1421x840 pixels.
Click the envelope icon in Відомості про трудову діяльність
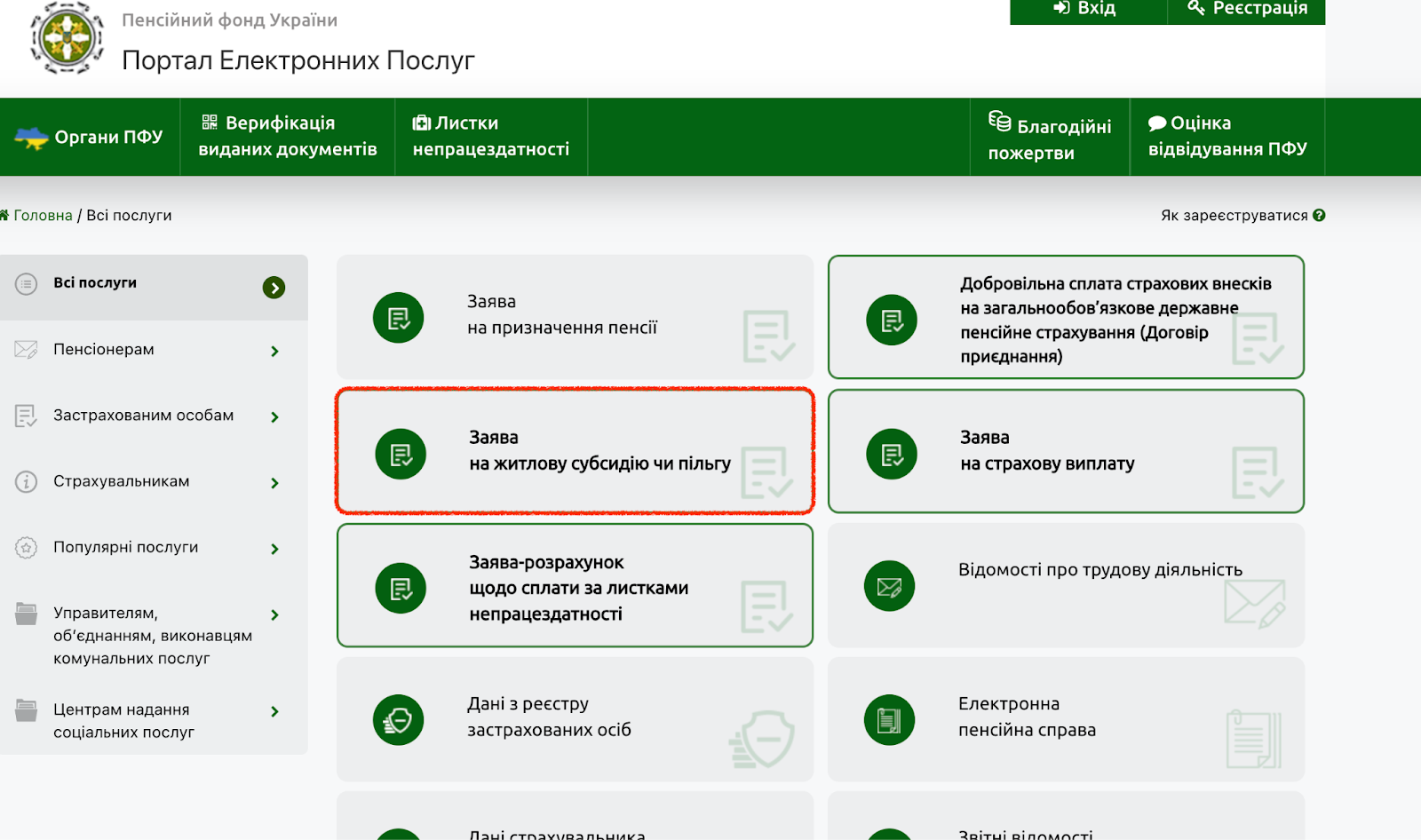pos(889,586)
